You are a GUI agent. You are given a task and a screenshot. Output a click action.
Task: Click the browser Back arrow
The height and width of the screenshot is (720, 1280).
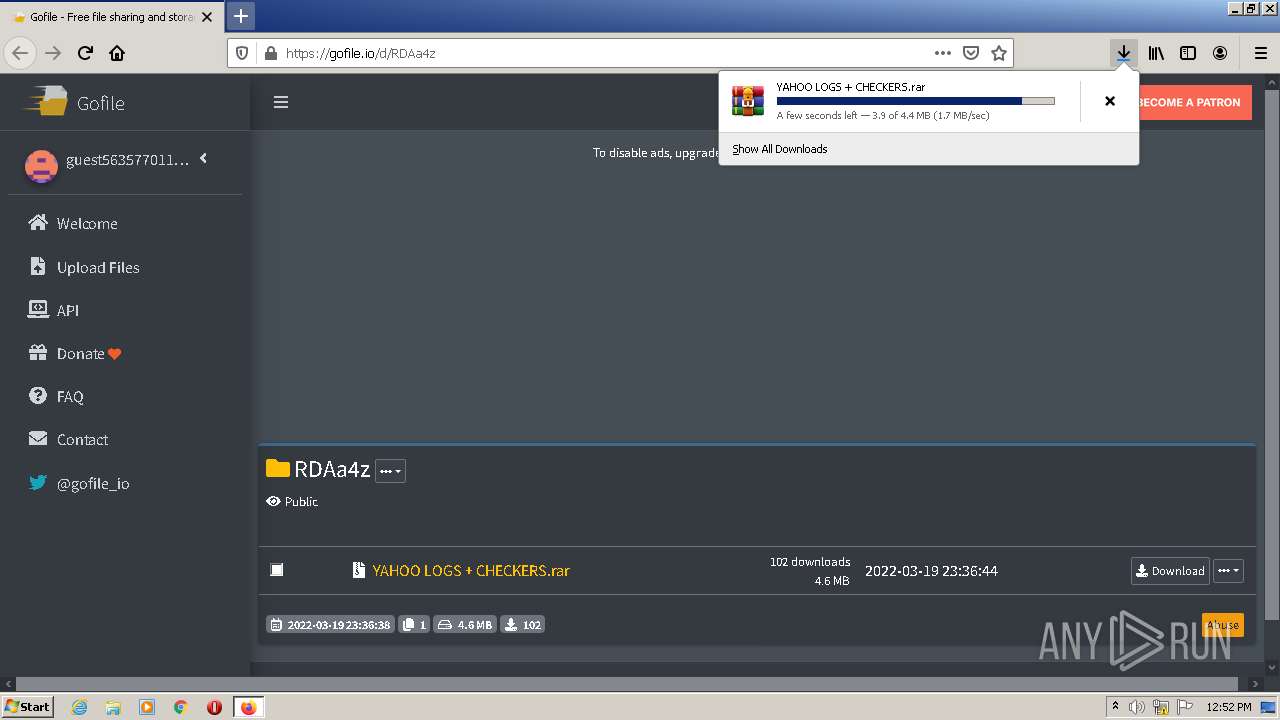coord(21,53)
